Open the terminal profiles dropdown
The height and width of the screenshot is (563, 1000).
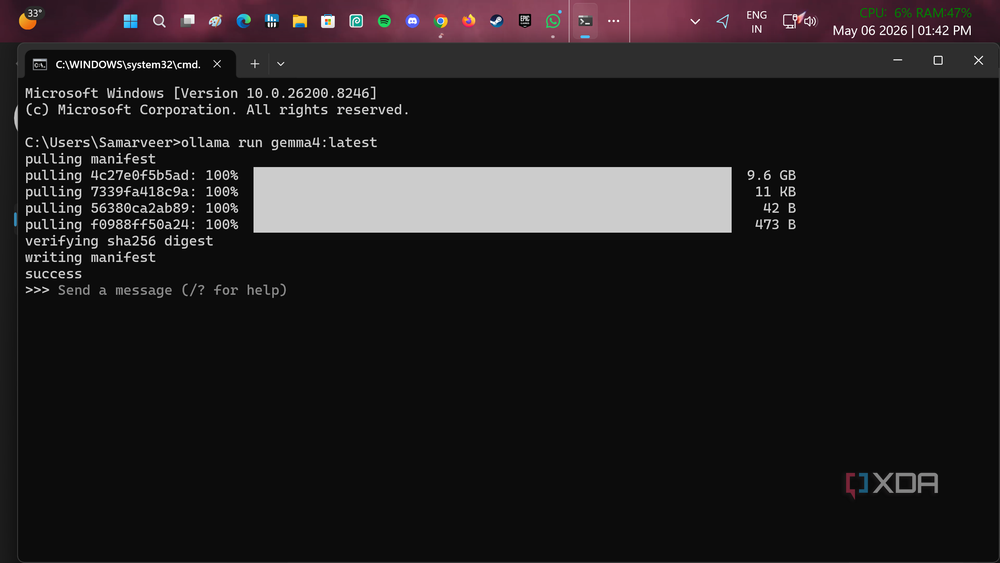pos(281,64)
